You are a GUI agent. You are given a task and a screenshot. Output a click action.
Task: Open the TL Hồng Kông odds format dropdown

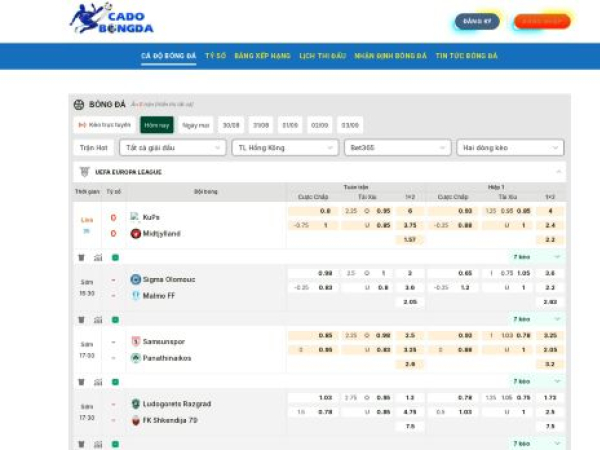point(284,148)
